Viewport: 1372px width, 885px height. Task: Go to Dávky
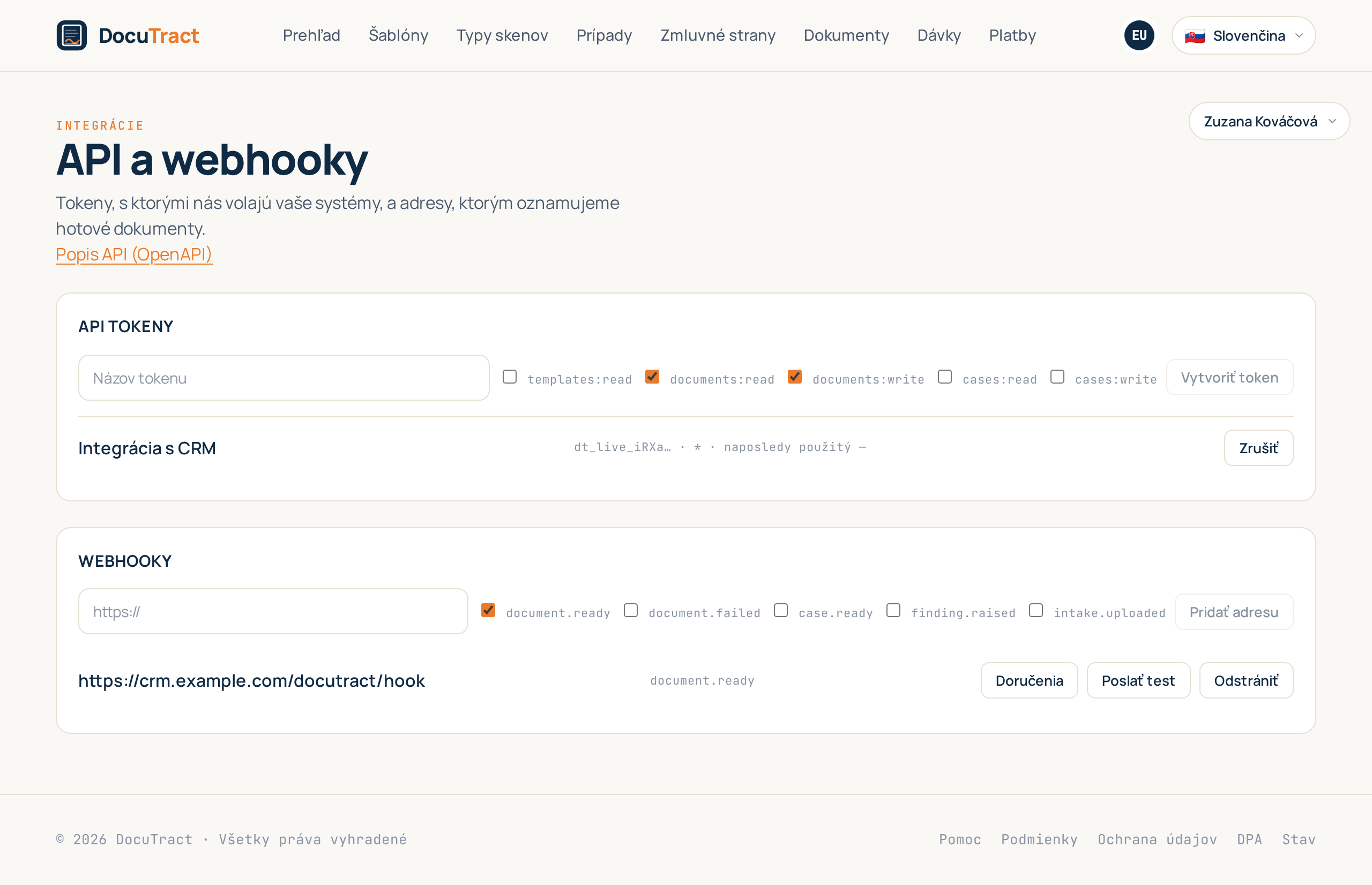[939, 36]
